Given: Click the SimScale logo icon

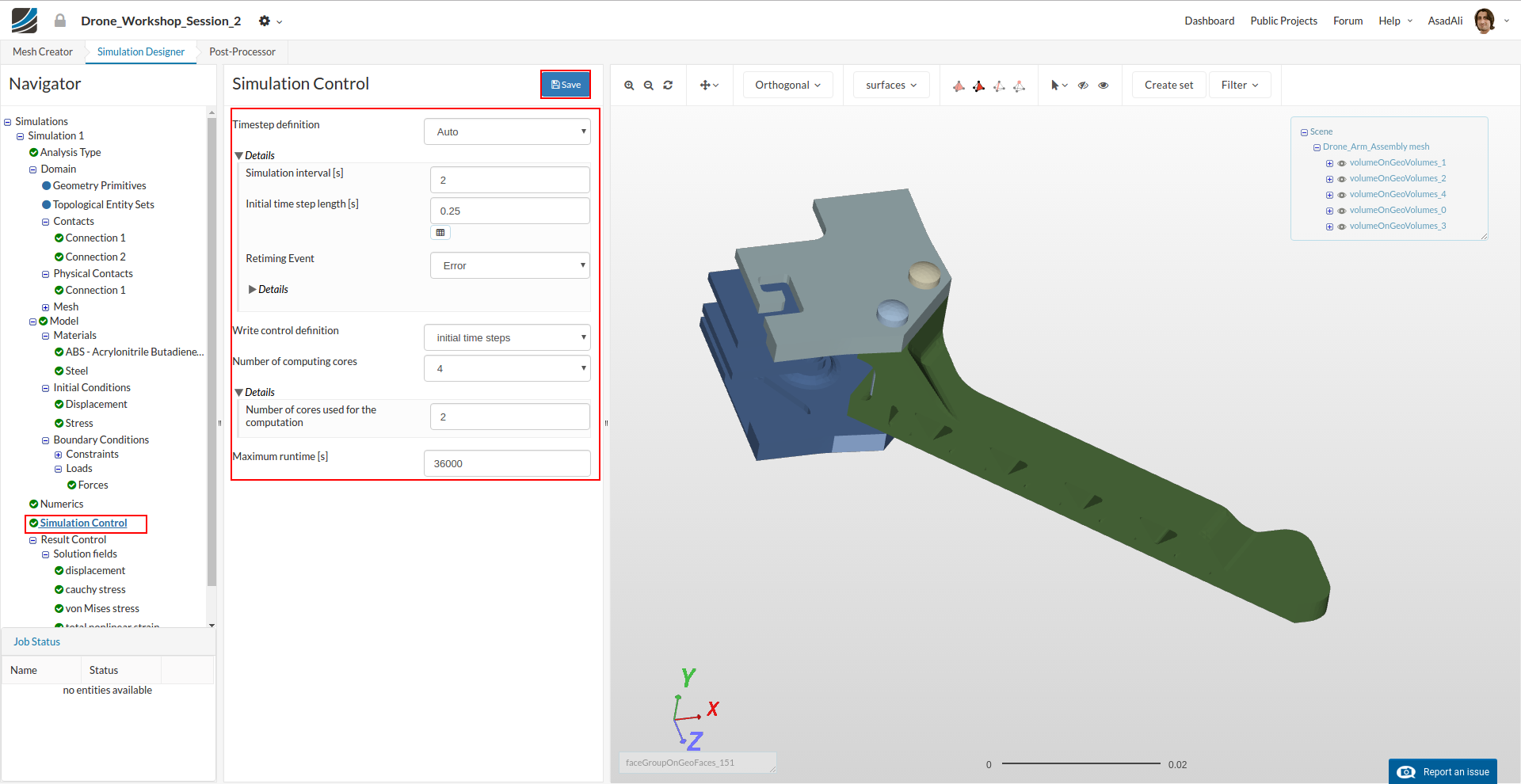Looking at the screenshot, I should click(x=25, y=21).
